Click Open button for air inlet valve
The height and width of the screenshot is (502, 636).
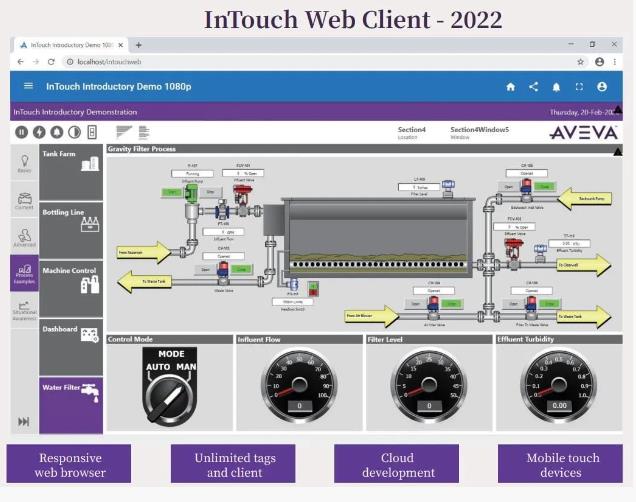(416, 303)
